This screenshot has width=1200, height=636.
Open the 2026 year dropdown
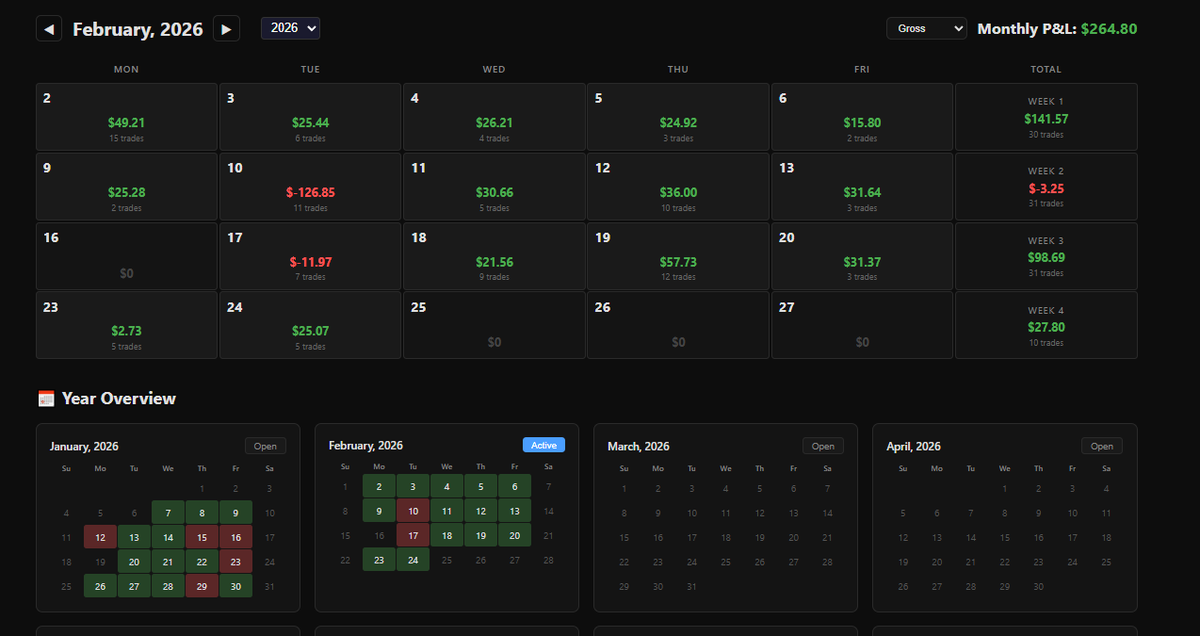tap(290, 28)
